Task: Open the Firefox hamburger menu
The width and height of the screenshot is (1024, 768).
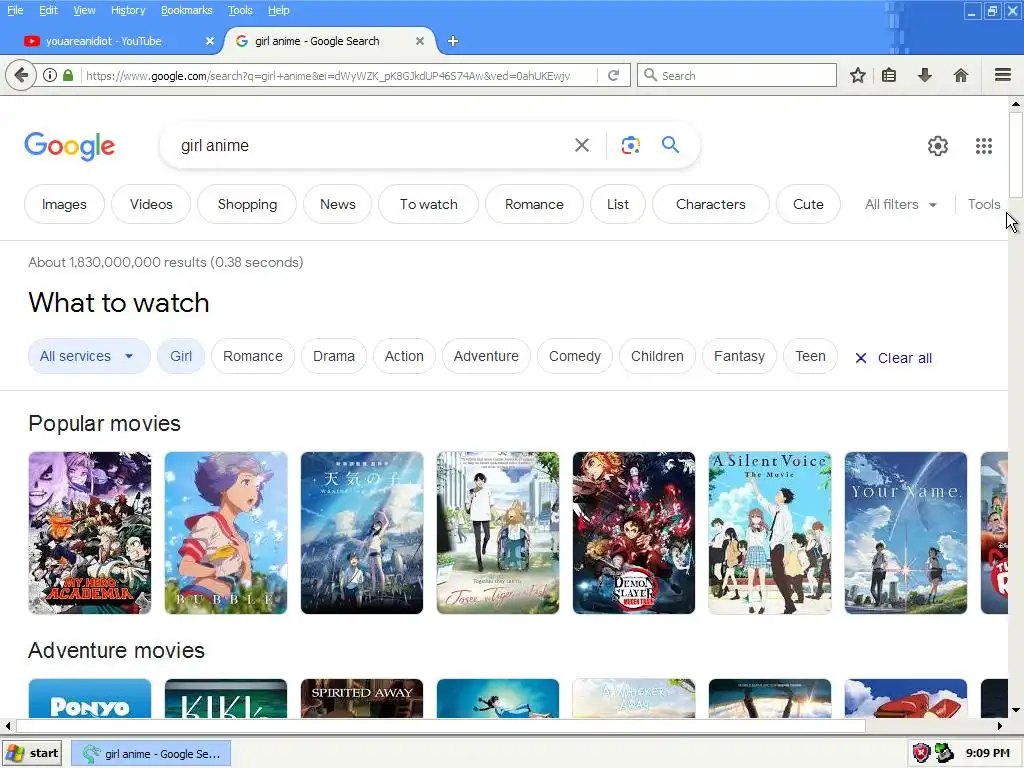Action: coord(1003,75)
